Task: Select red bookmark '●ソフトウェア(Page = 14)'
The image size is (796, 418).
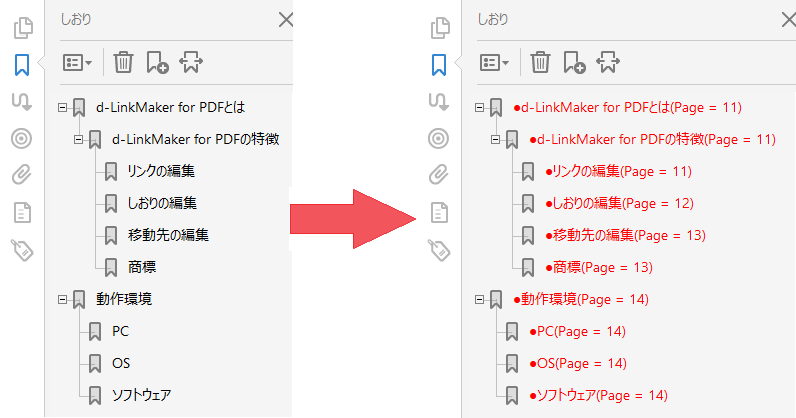Action: [x=599, y=395]
